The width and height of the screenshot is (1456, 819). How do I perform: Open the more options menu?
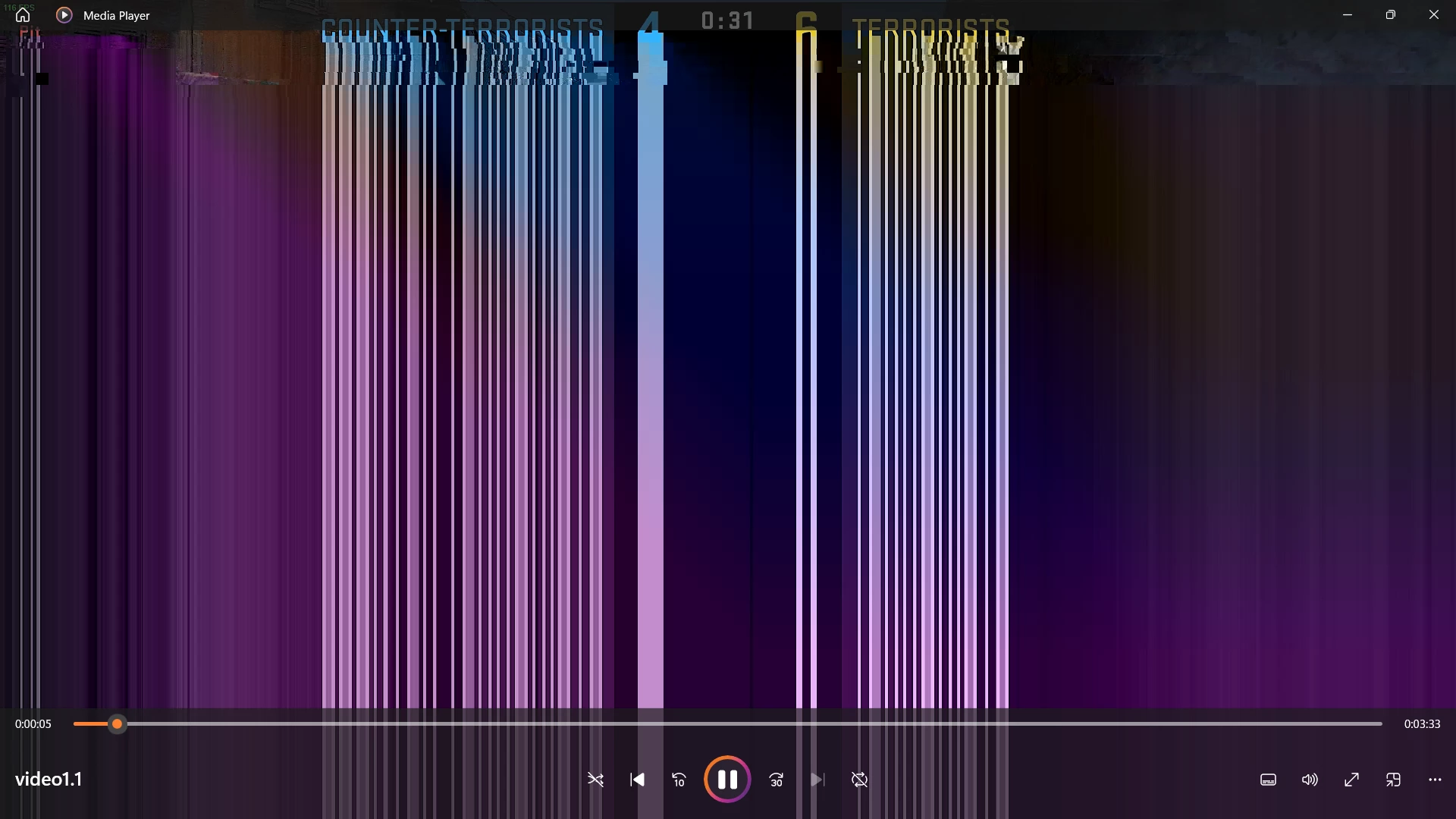(1435, 780)
